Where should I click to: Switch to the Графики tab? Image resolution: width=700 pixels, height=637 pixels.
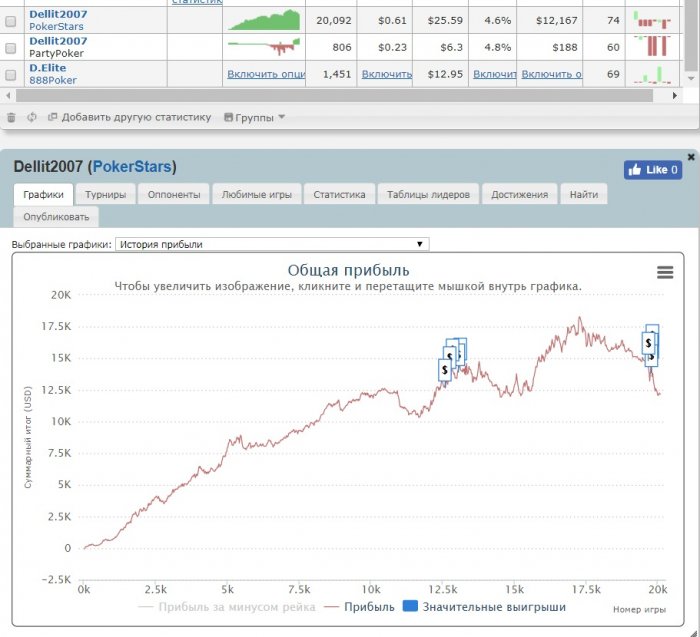[43, 195]
